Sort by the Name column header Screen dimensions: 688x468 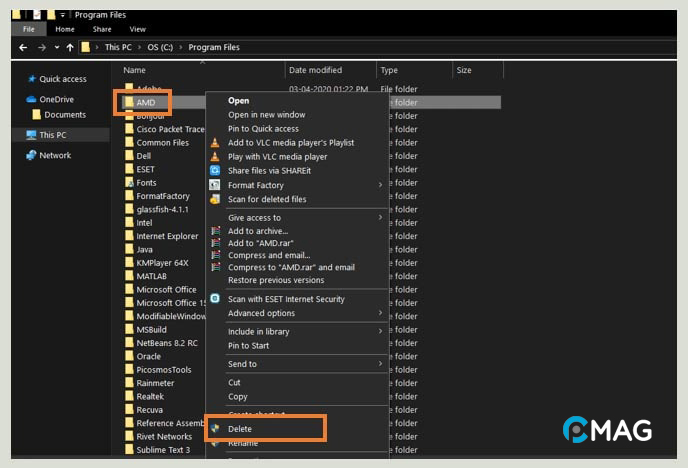[x=134, y=70]
